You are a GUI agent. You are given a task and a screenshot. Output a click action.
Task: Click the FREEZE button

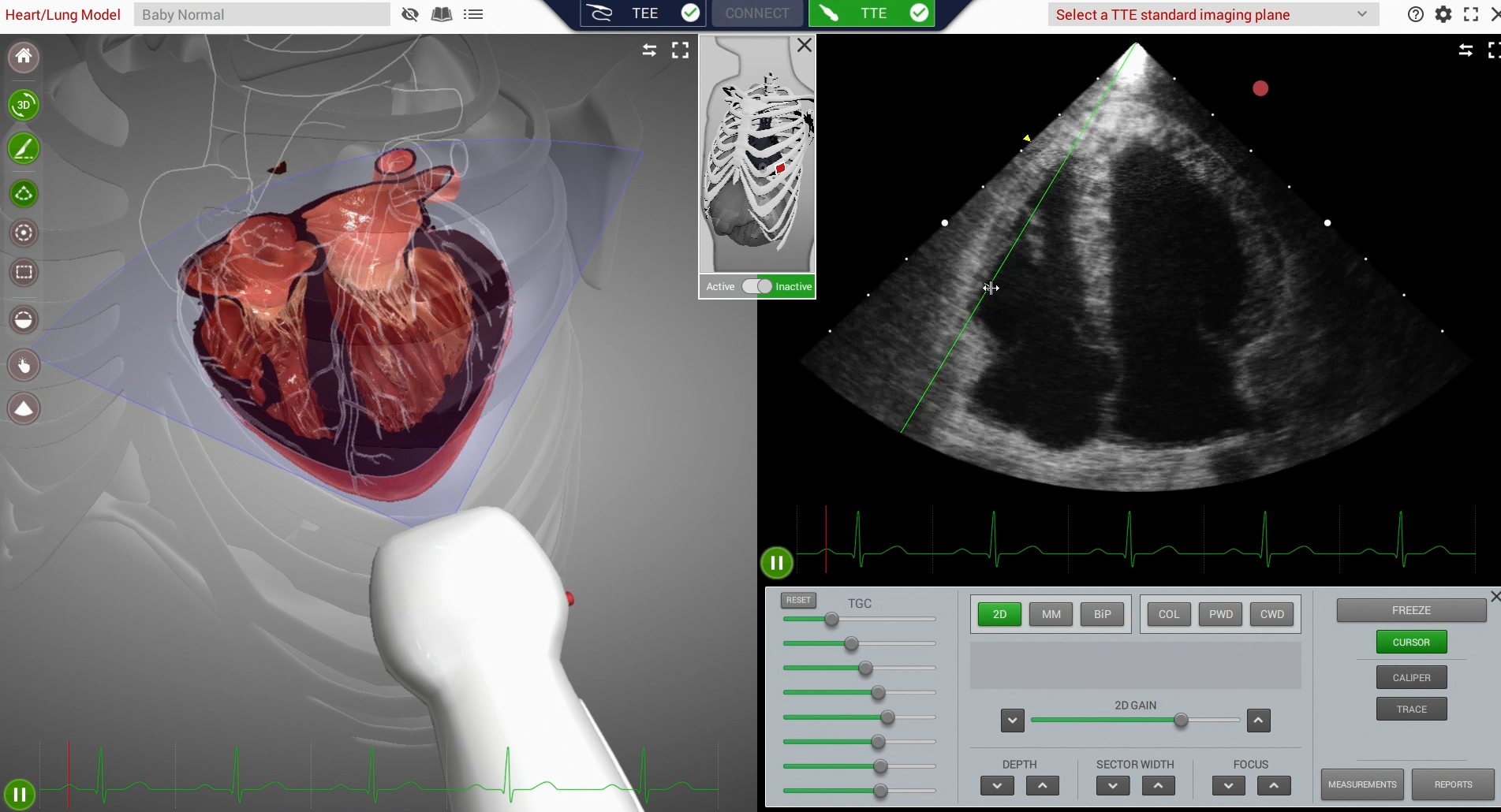[1411, 610]
